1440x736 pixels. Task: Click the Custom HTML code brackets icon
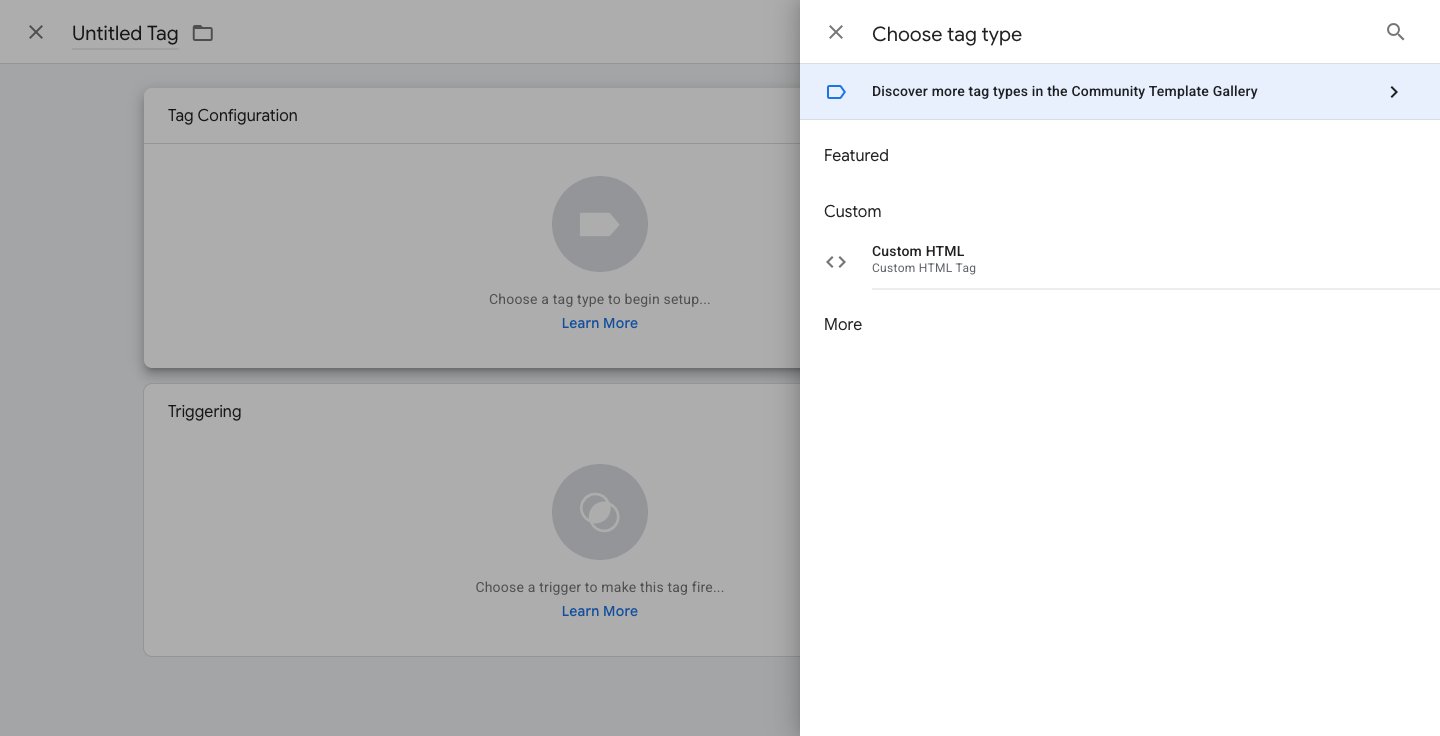point(836,262)
